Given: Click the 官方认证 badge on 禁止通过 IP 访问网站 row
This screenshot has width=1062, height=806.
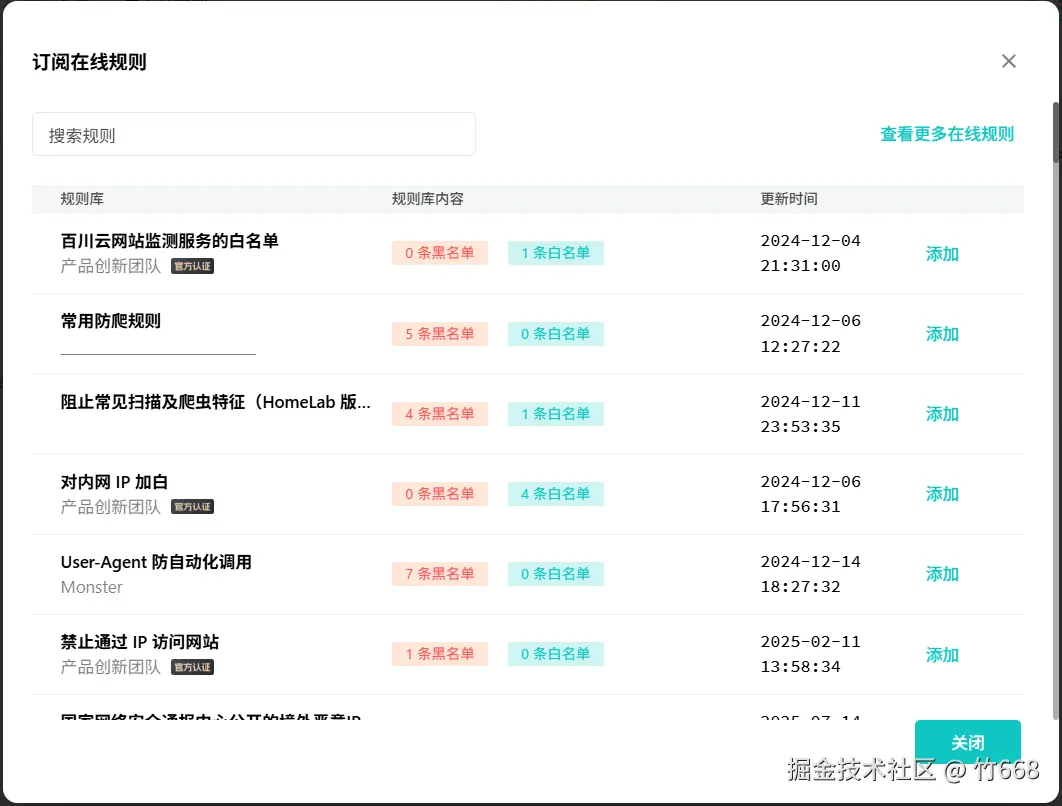Looking at the screenshot, I should [192, 666].
